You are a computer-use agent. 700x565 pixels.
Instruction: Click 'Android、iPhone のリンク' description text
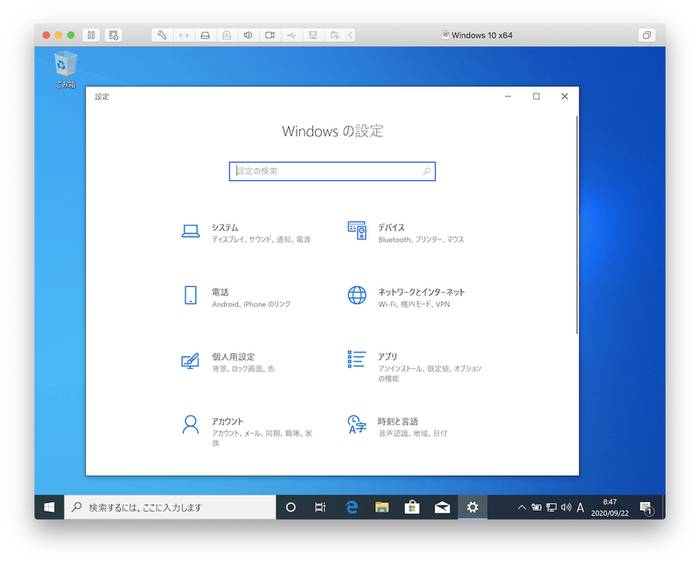pos(251,304)
